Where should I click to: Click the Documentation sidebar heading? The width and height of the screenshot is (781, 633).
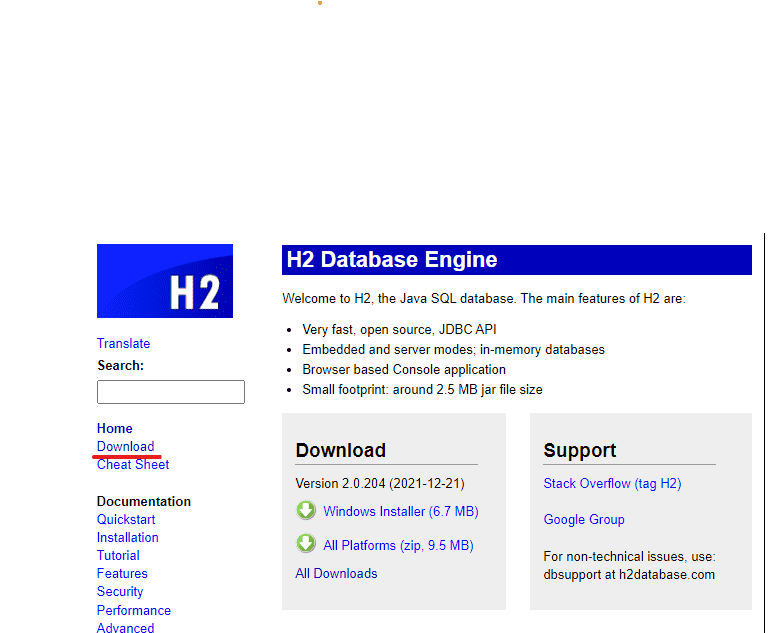(x=144, y=502)
